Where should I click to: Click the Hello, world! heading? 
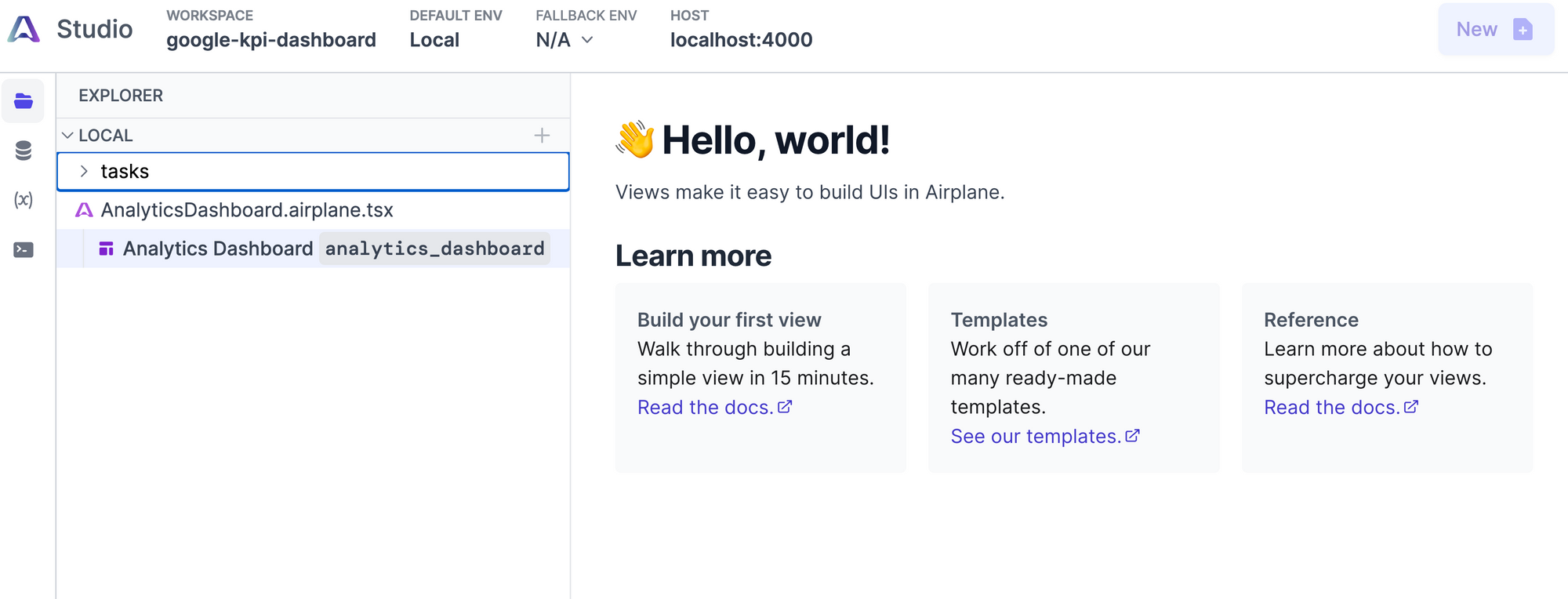point(776,140)
